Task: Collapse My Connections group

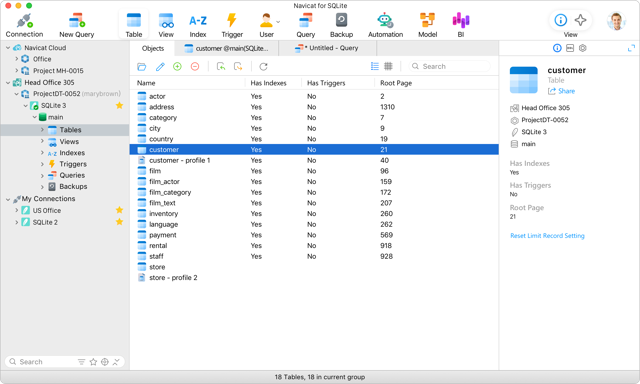Action: [8, 199]
